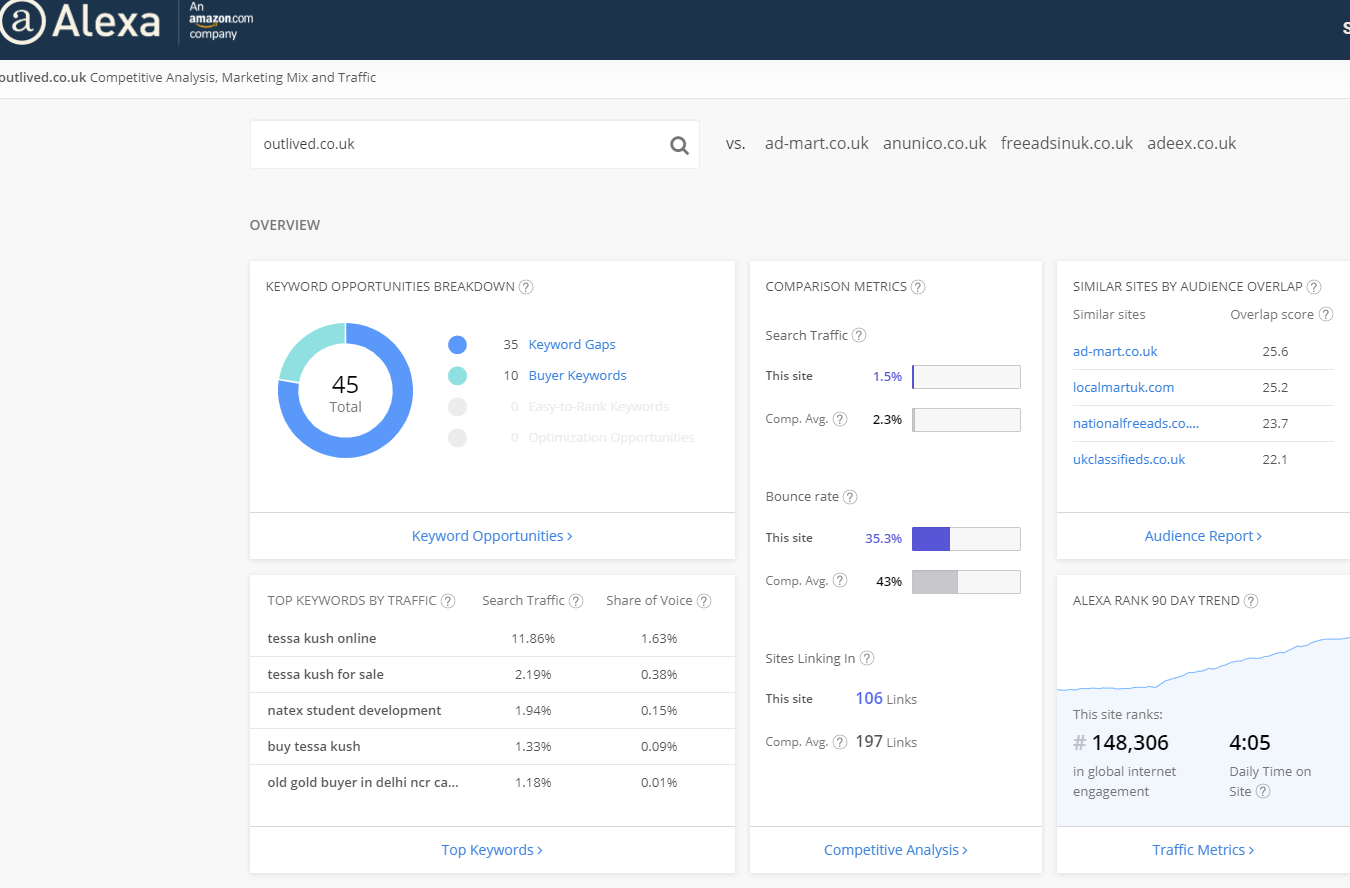Compare against competitor anunico.co.uk
The height and width of the screenshot is (888, 1350).
coord(934,144)
